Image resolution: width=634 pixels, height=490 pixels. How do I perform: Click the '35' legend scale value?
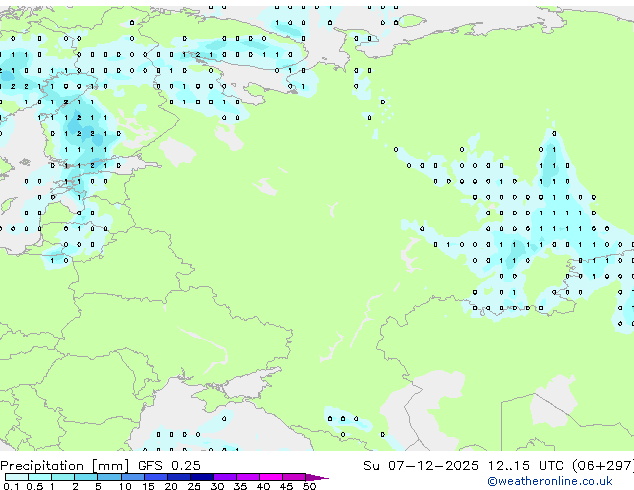[240, 486]
